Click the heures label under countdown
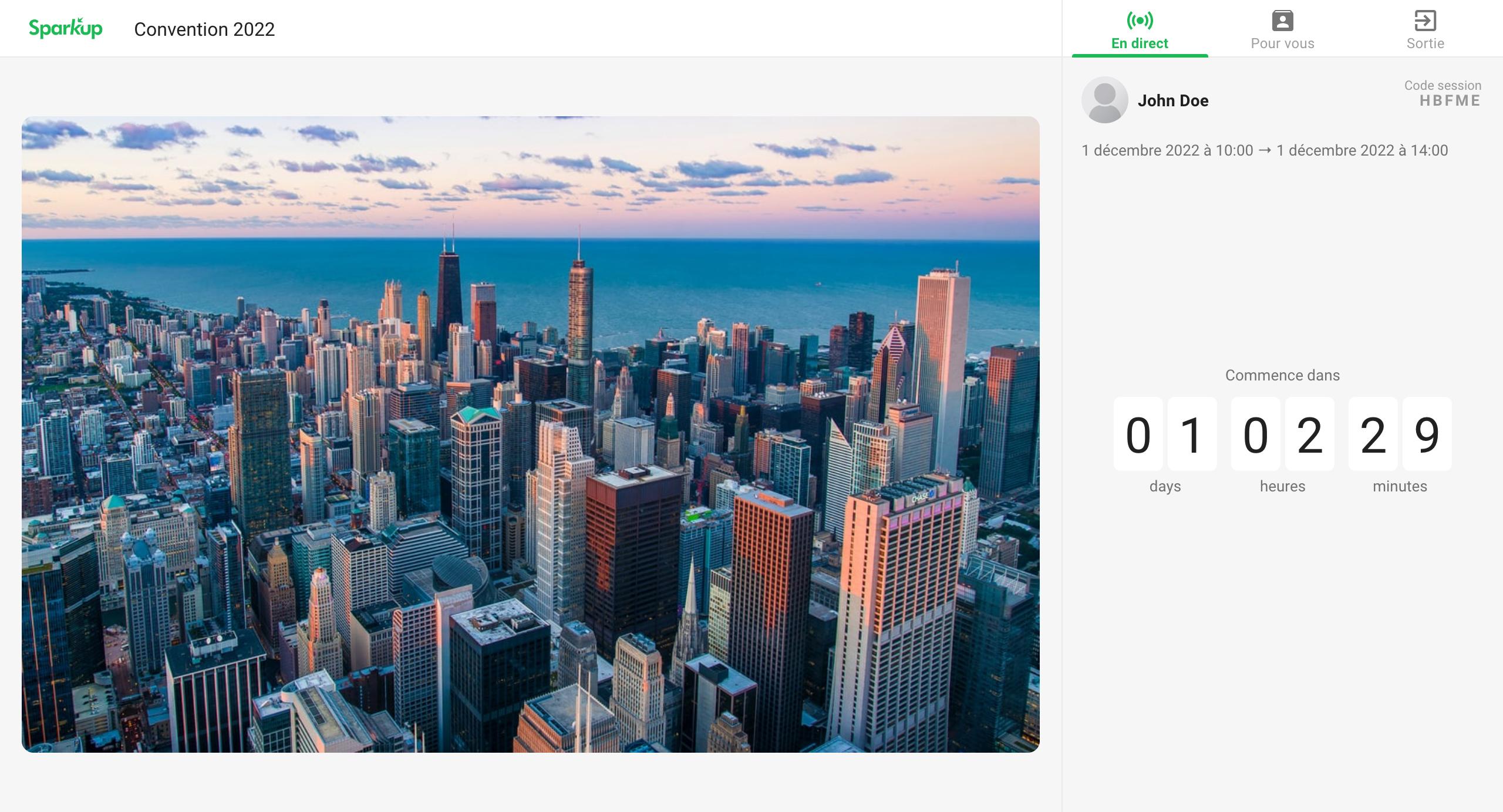Image resolution: width=1503 pixels, height=812 pixels. click(x=1282, y=486)
